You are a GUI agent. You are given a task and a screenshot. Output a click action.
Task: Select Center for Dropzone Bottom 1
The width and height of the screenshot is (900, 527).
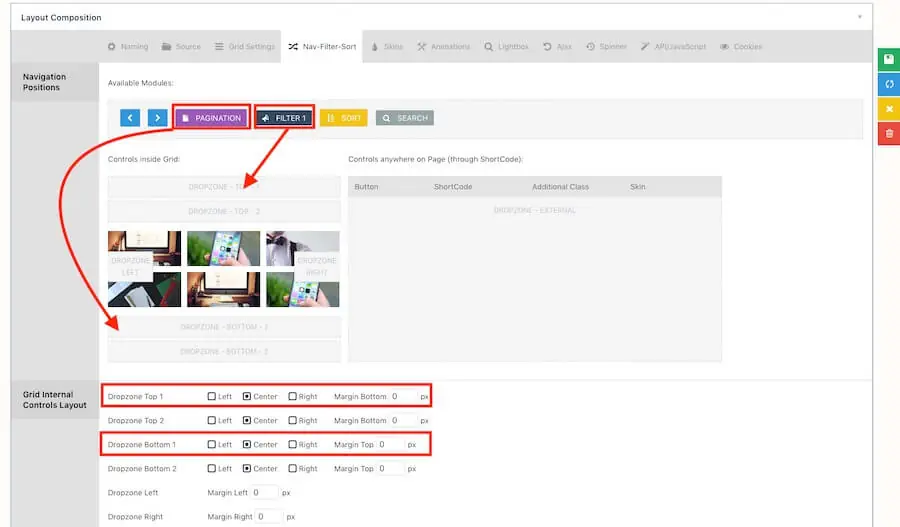(247, 444)
